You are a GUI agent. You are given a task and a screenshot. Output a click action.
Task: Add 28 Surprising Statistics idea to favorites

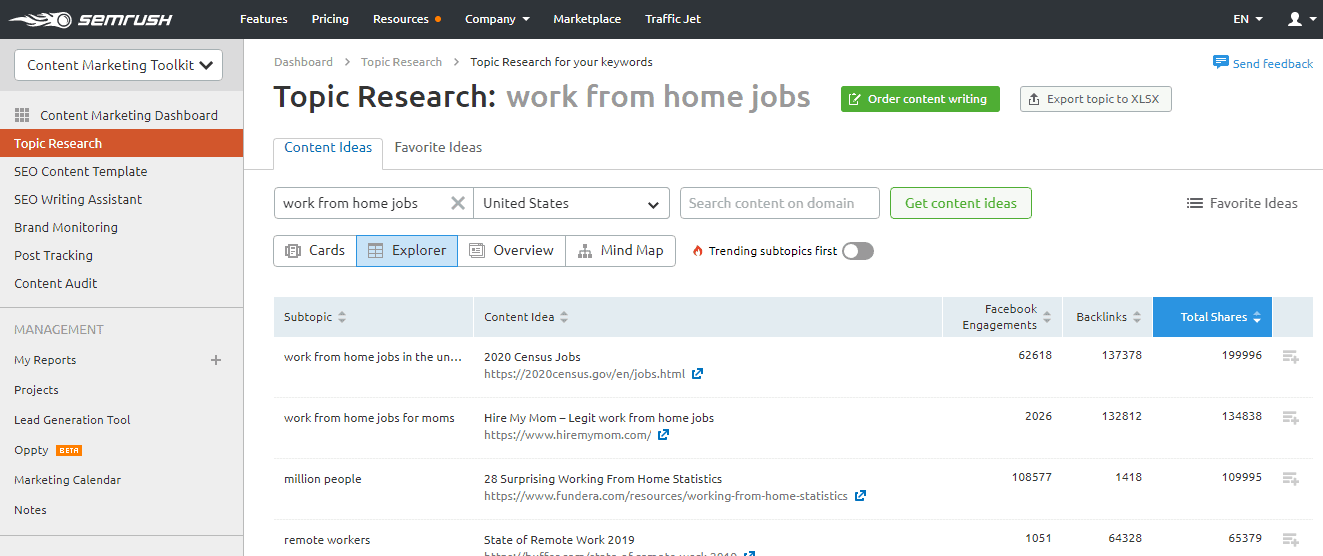(1290, 479)
